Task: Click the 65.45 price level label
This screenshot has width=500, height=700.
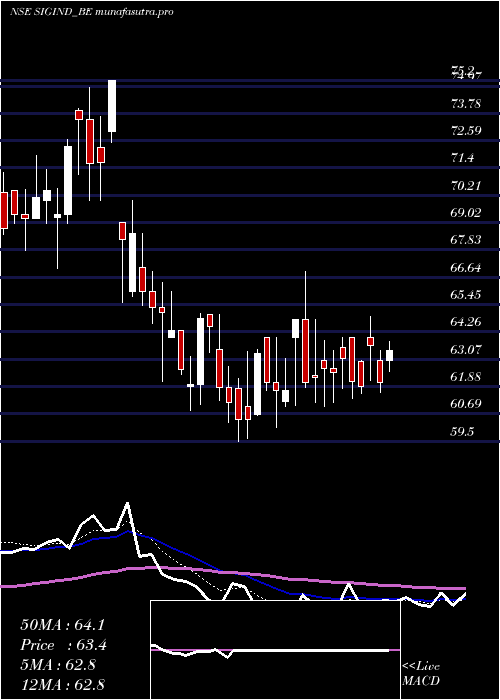Action: pos(466,295)
